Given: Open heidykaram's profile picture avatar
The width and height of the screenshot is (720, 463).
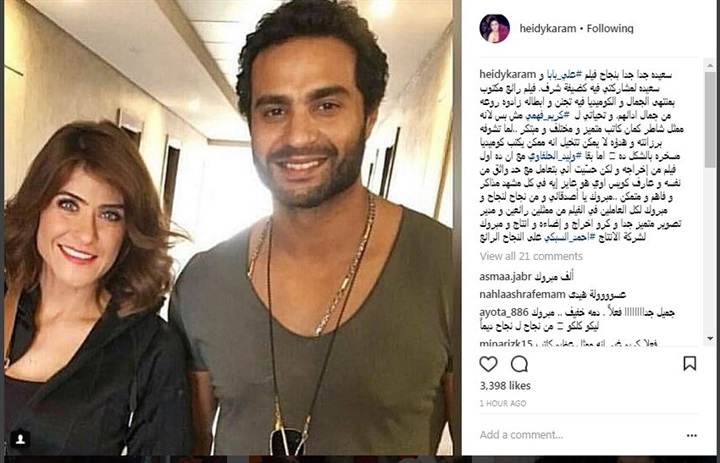Looking at the screenshot, I should [494, 28].
